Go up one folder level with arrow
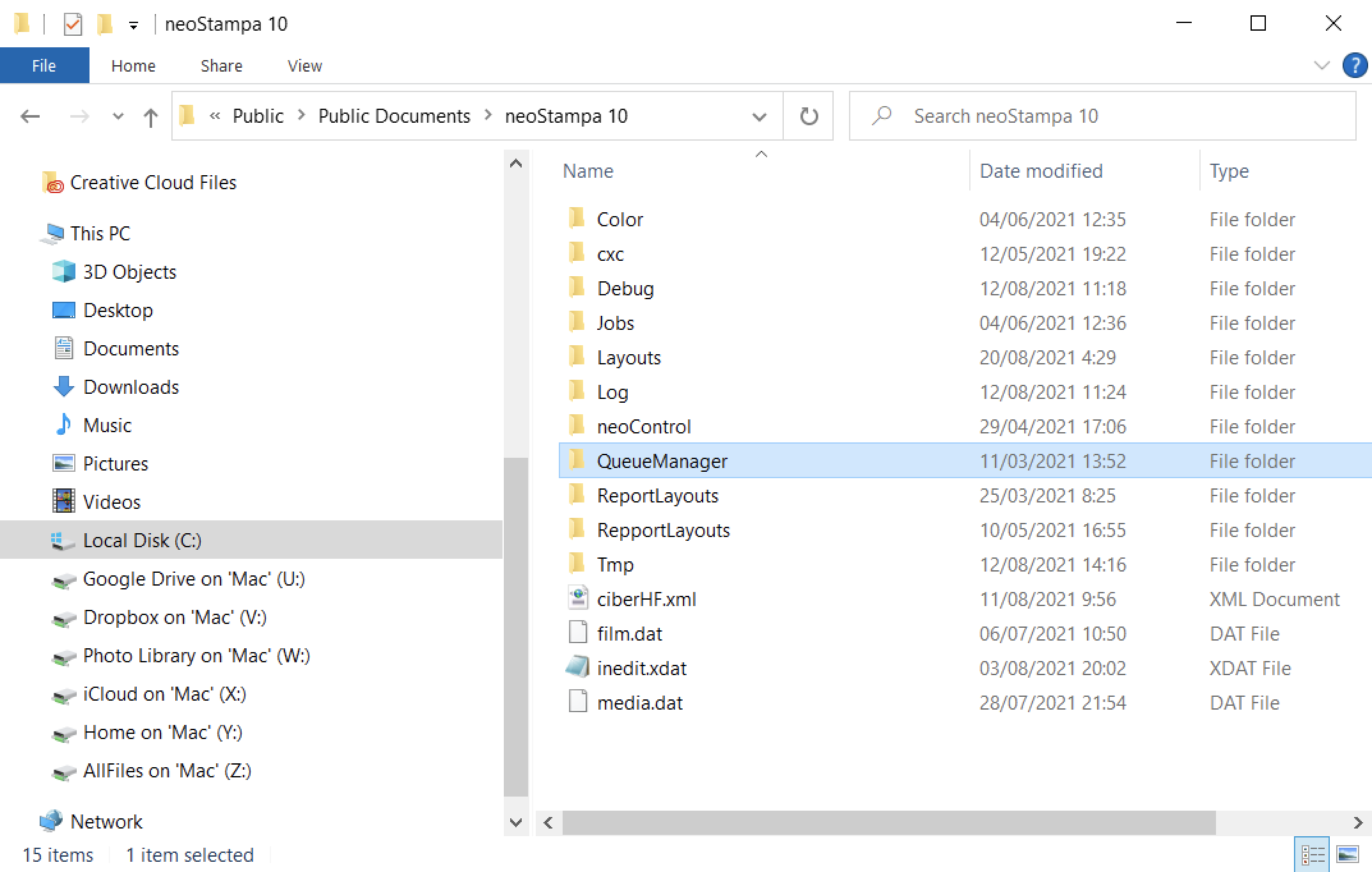This screenshot has height=872, width=1372. [x=151, y=117]
